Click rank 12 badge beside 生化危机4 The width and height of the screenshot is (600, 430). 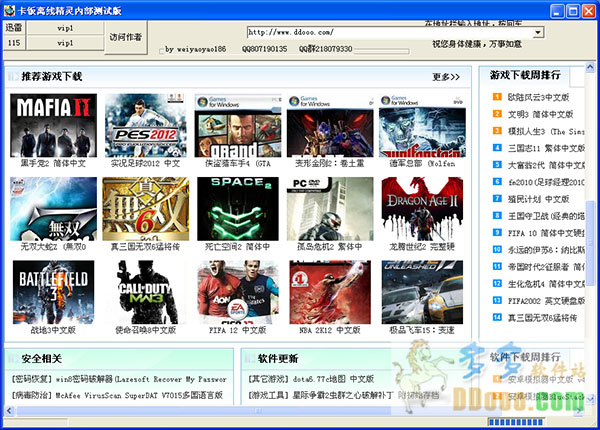pos(497,283)
